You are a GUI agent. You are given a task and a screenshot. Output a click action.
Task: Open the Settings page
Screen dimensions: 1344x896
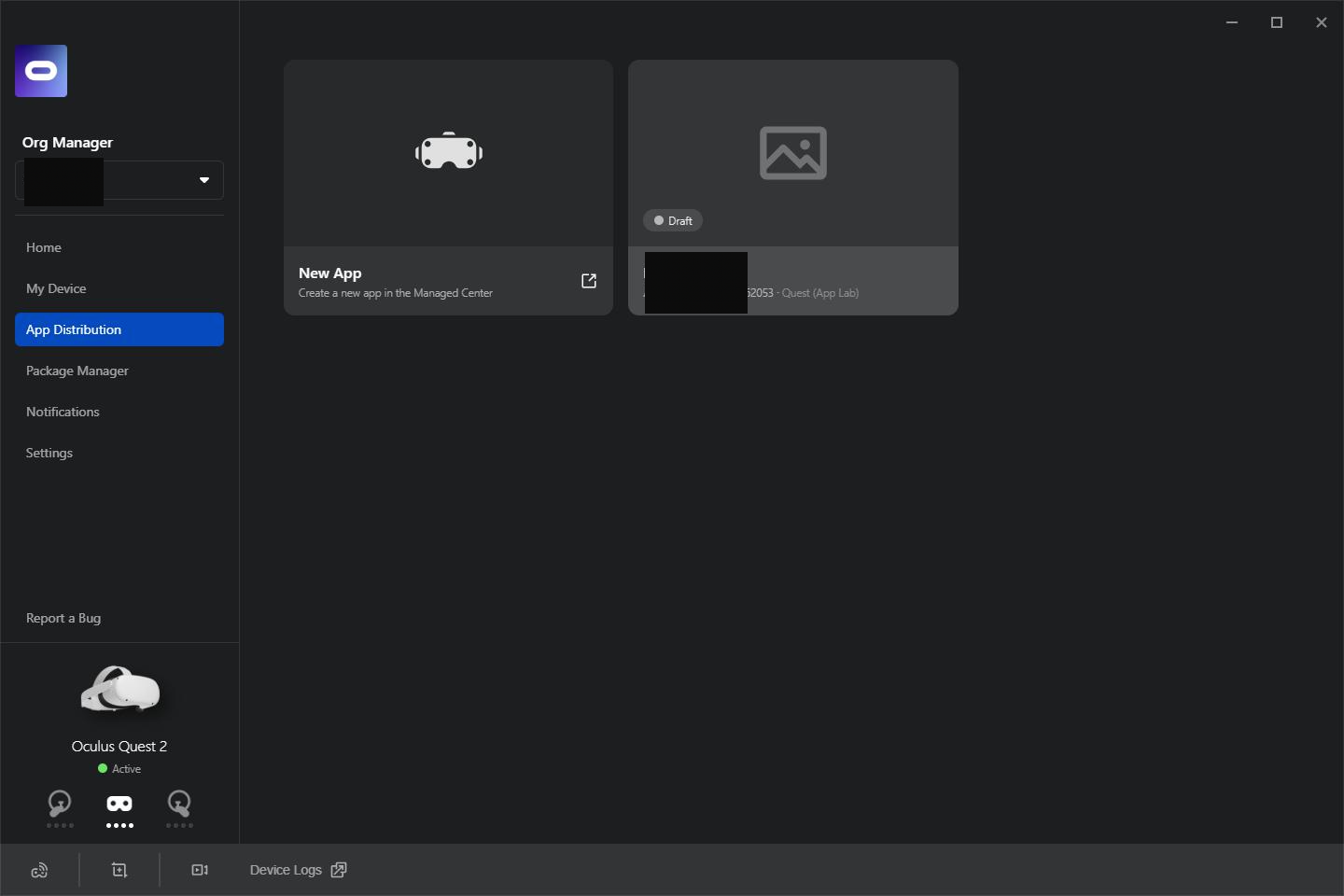119,453
